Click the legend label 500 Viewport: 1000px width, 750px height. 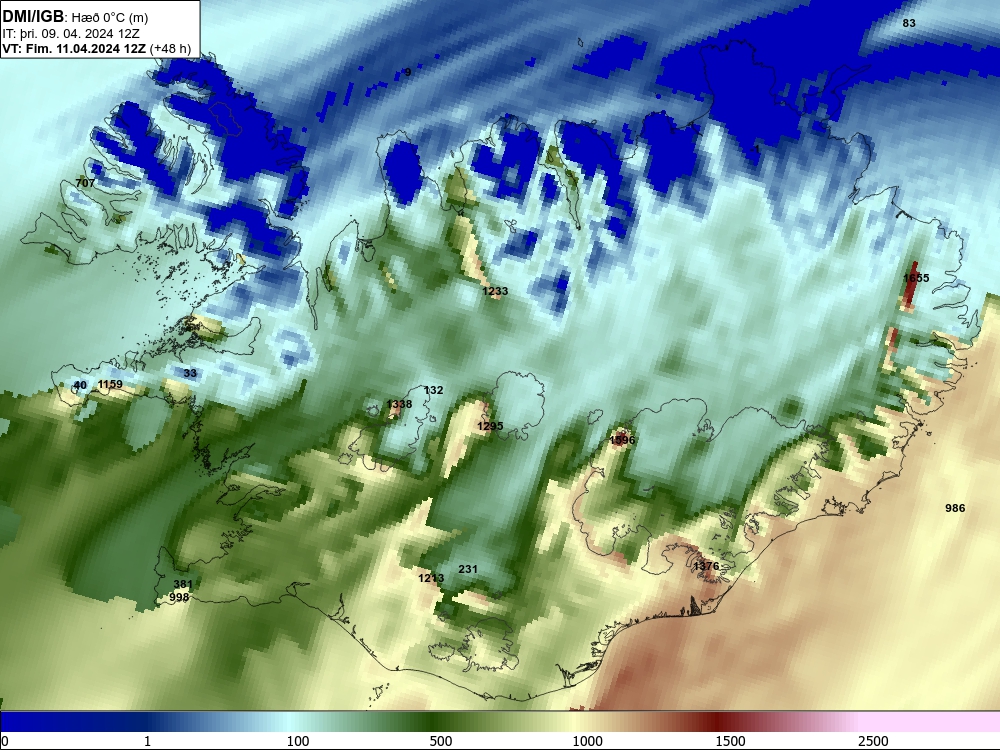point(441,741)
